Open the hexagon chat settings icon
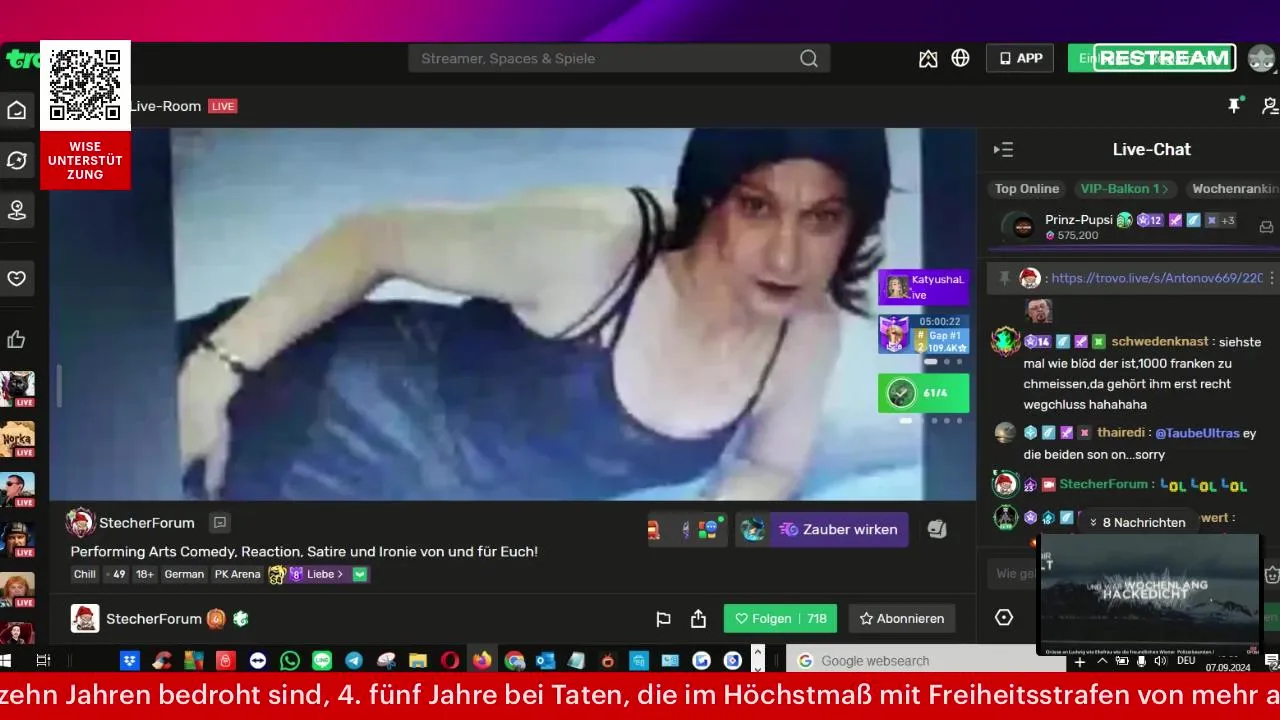The image size is (1280, 720). [1004, 617]
